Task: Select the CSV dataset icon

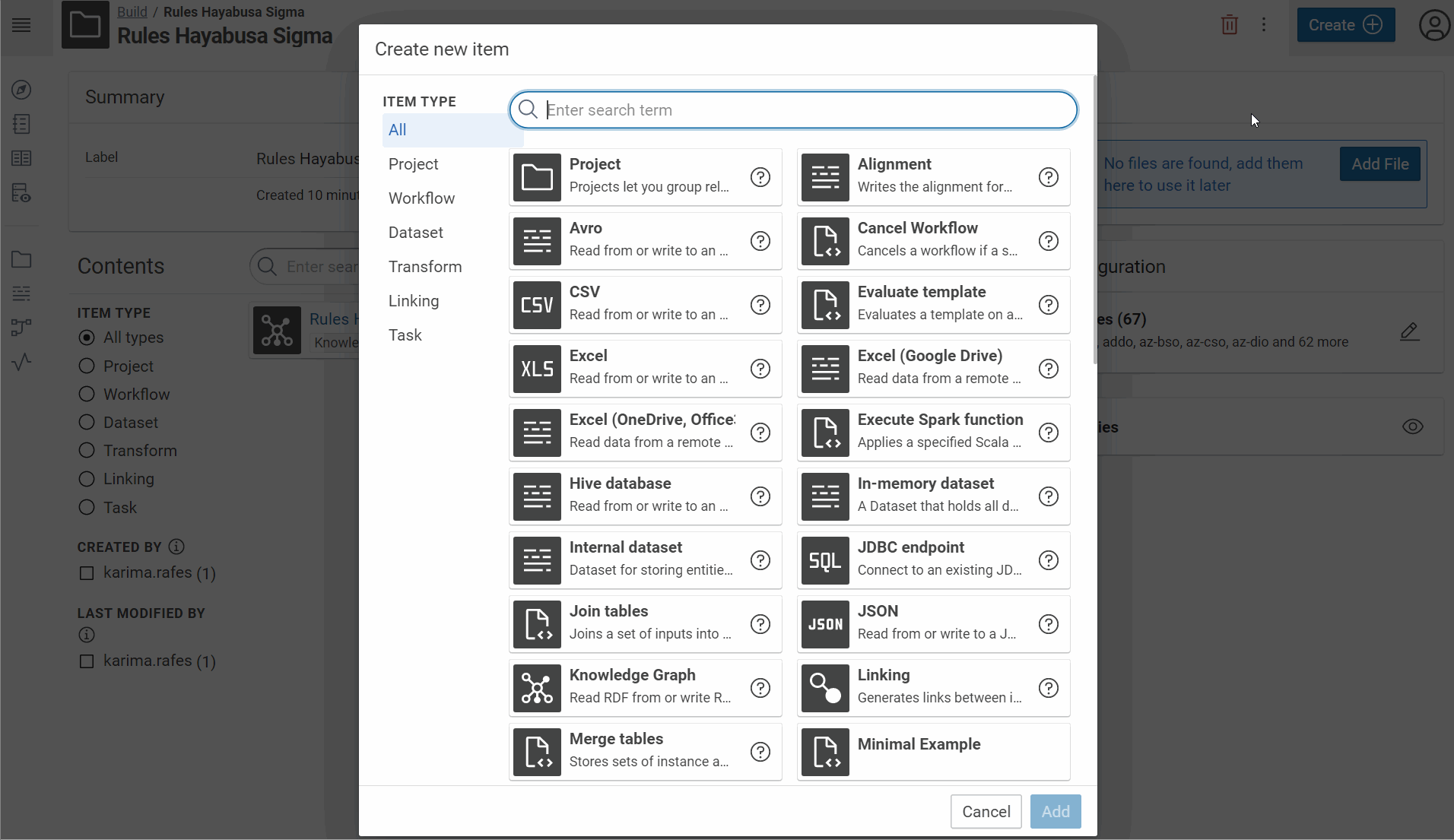Action: 537,305
